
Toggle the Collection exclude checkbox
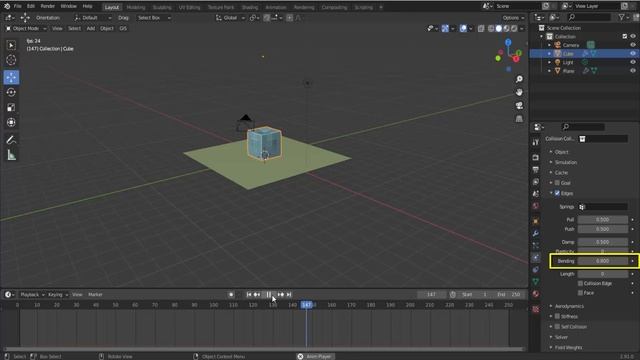pyautogui.click(x=624, y=36)
